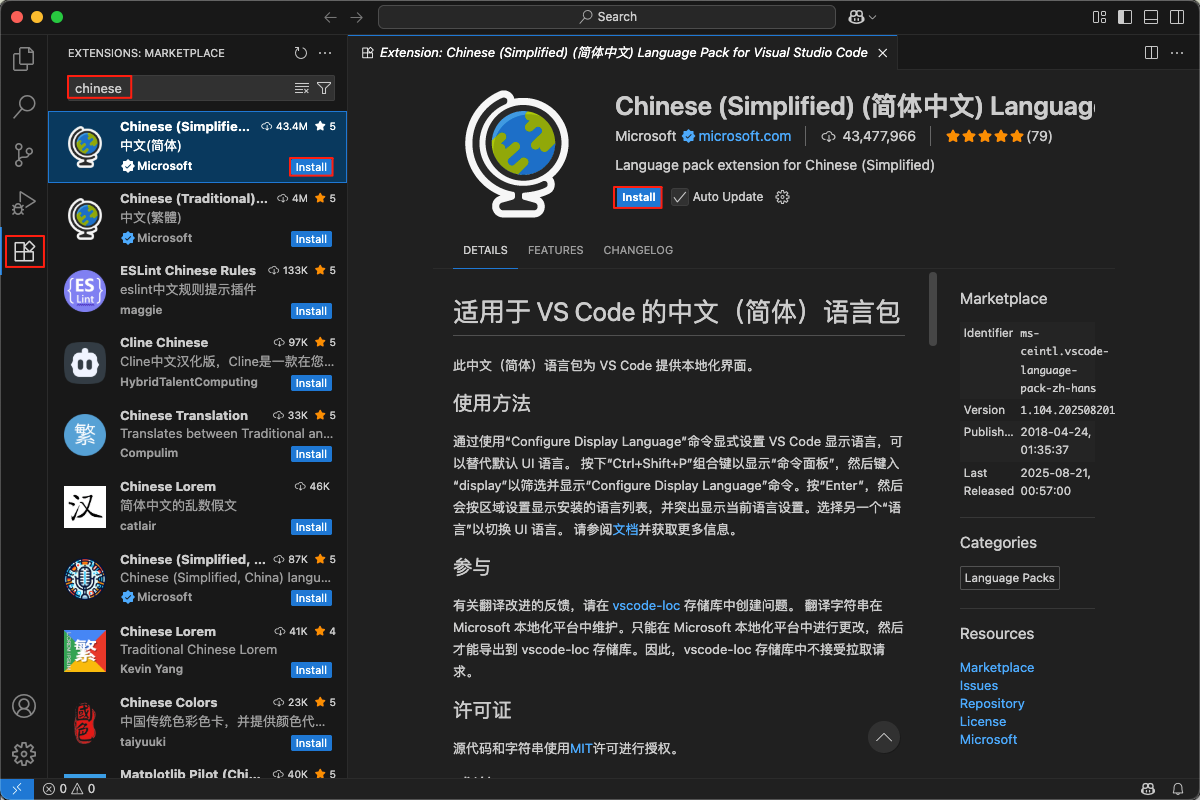The height and width of the screenshot is (800, 1200).
Task: Open the vscode-loc repository link
Action: click(646, 605)
